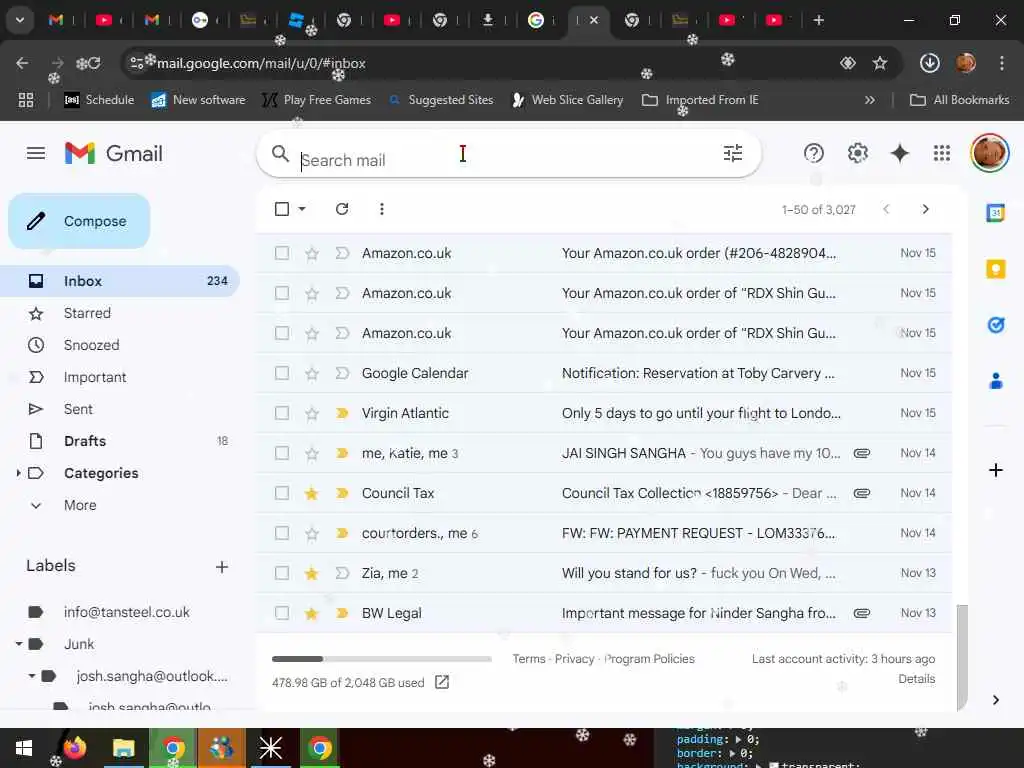
Task: Open attachment icon on BW Legal email
Action: (x=862, y=613)
